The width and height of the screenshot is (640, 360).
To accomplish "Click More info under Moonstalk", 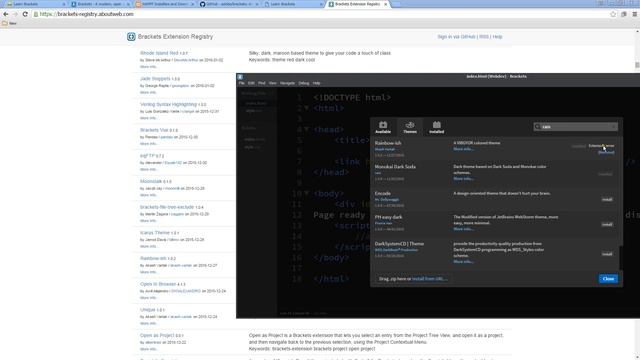I will click(x=149, y=195).
